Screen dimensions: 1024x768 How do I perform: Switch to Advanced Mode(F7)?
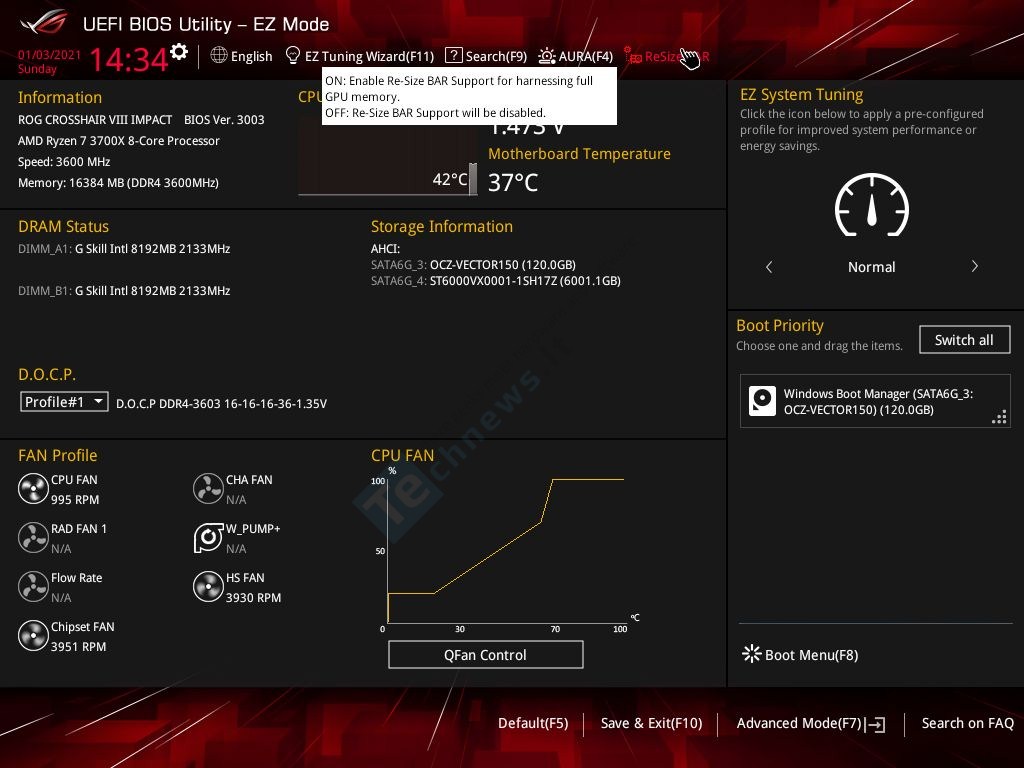point(810,724)
